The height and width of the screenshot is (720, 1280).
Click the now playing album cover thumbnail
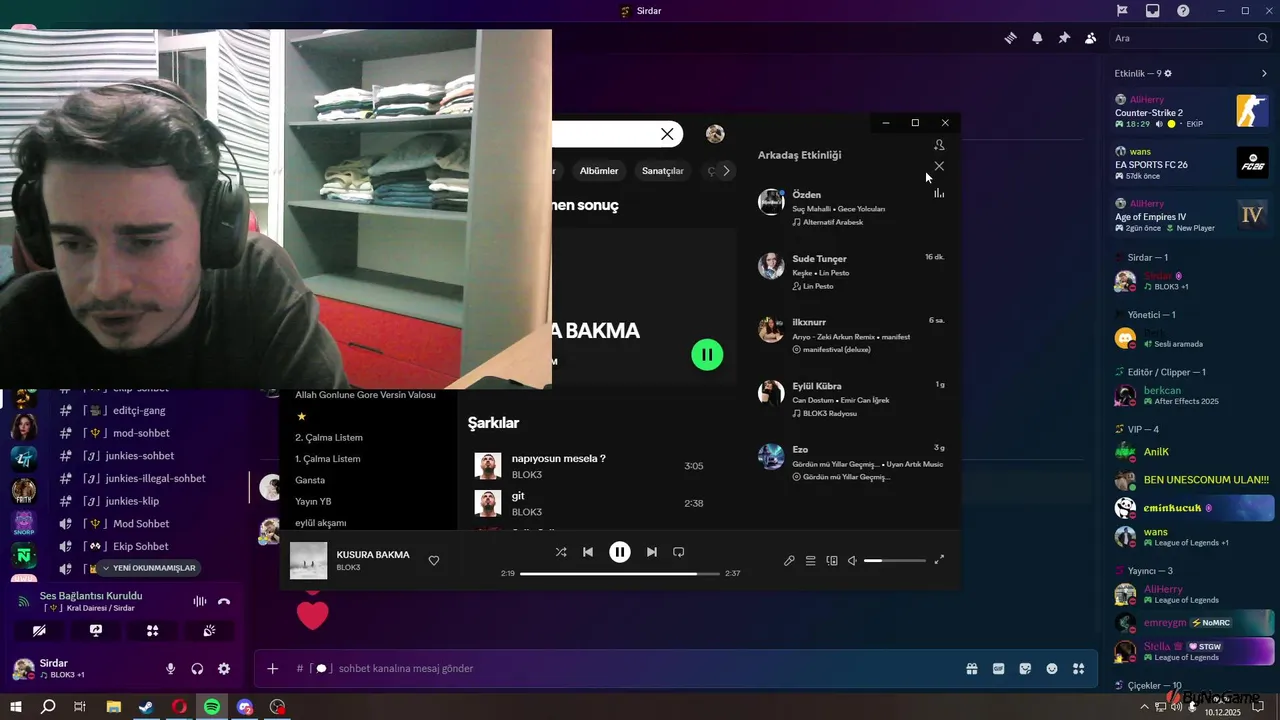[308, 560]
